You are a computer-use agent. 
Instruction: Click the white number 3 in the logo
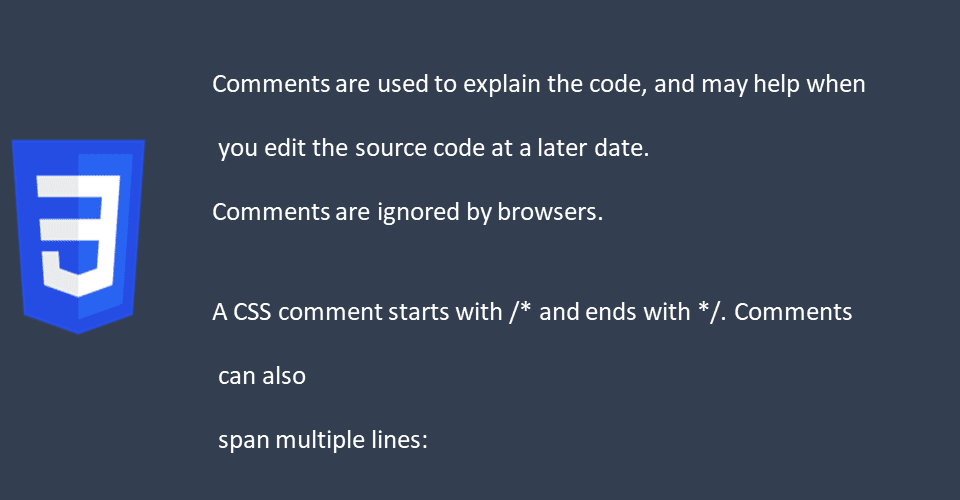coord(78,236)
